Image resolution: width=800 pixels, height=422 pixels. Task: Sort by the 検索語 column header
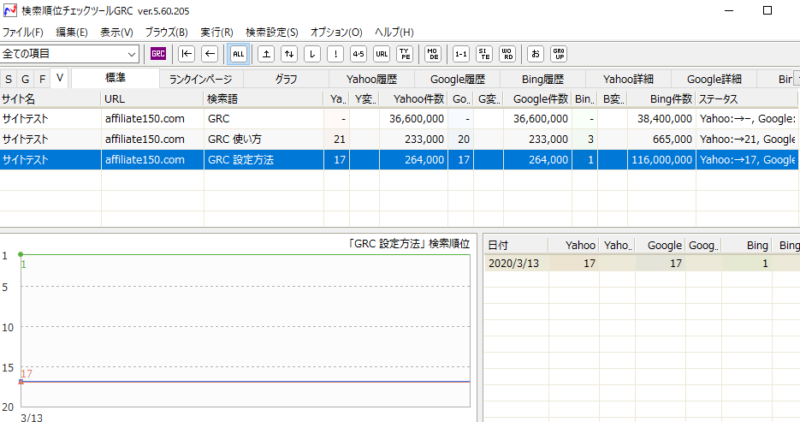[x=263, y=99]
